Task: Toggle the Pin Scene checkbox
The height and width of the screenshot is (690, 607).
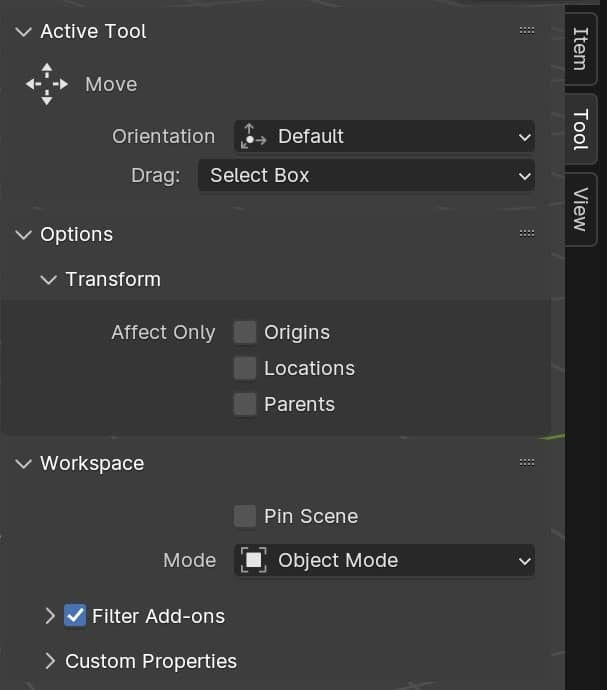Action: [x=245, y=516]
